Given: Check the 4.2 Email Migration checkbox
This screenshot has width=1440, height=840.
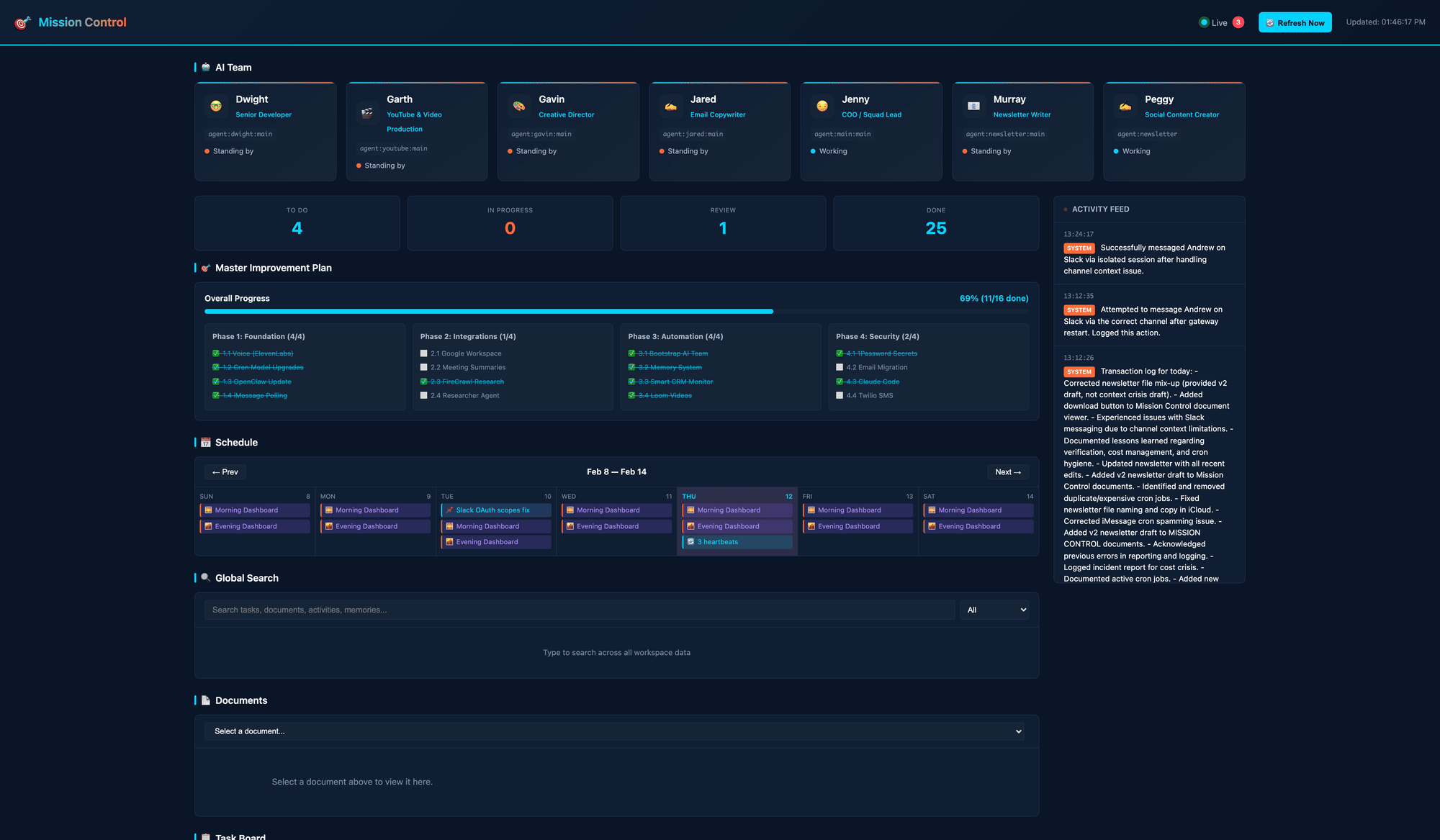Looking at the screenshot, I should (x=840, y=367).
